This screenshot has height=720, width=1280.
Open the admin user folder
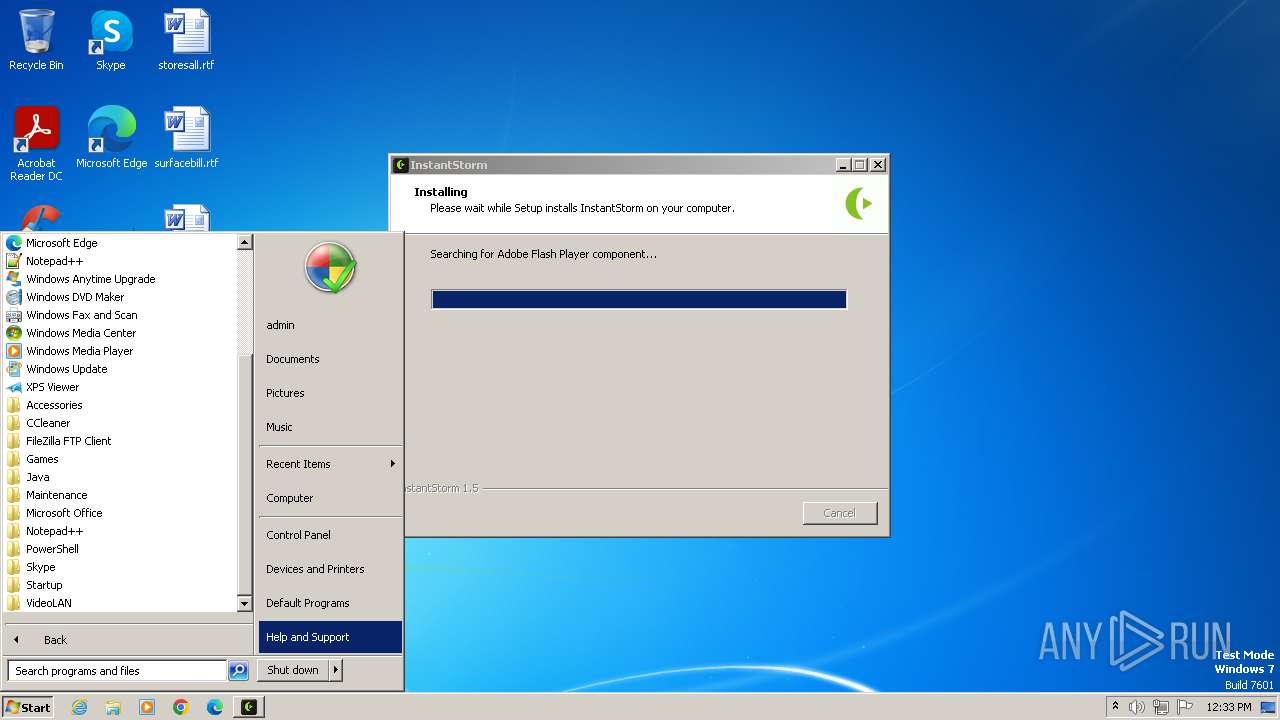click(x=330, y=325)
